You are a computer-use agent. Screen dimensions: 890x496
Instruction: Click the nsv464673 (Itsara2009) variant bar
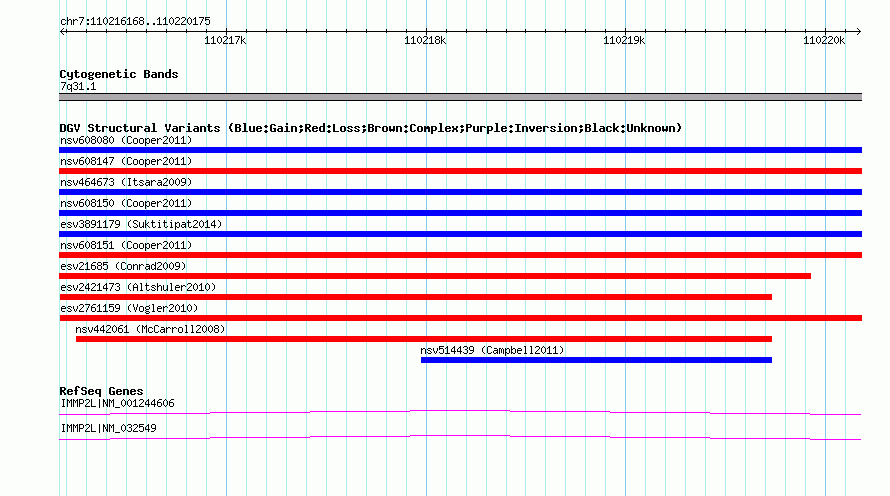coord(460,192)
